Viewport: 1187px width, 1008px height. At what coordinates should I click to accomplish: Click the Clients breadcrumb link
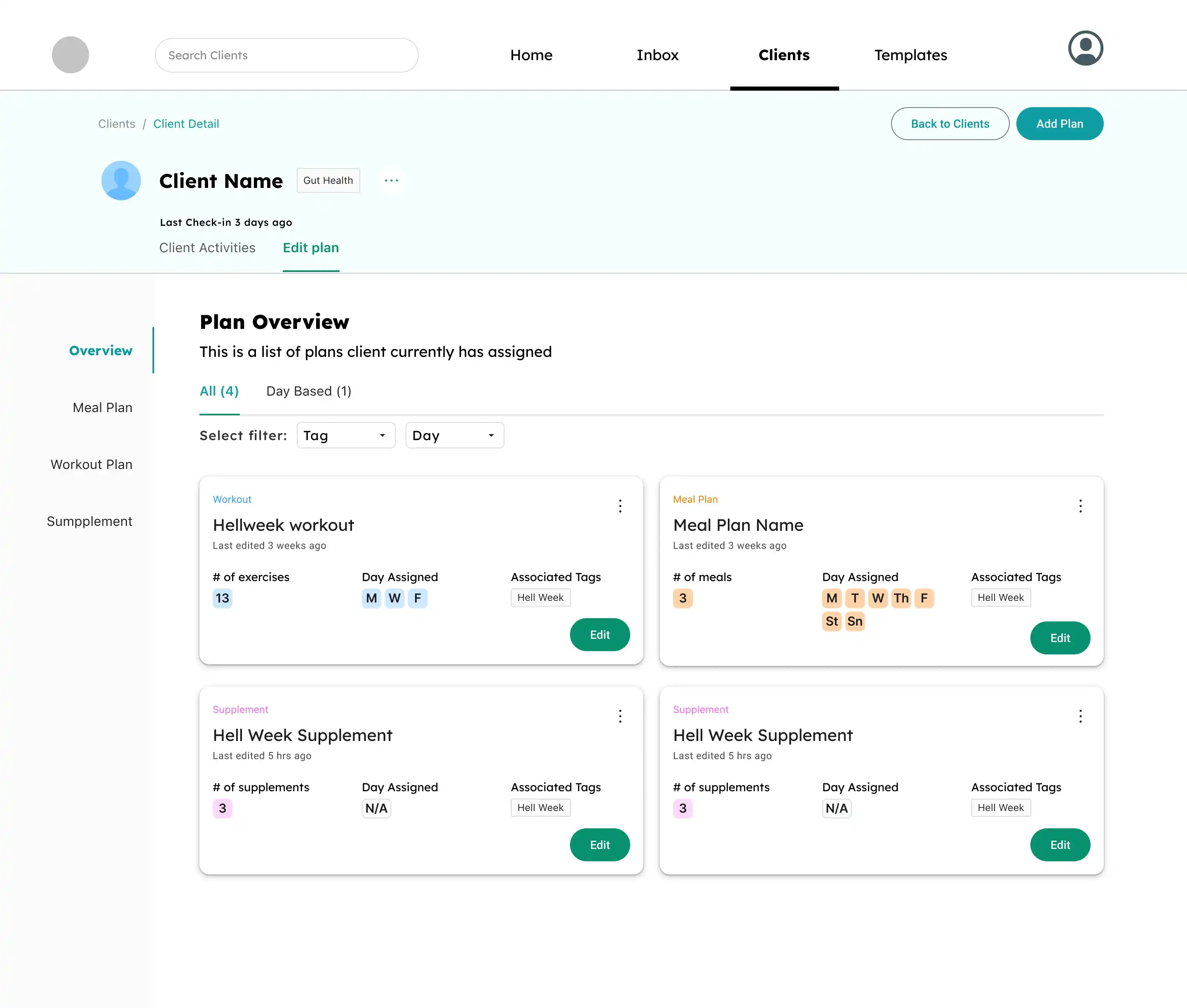coord(117,124)
